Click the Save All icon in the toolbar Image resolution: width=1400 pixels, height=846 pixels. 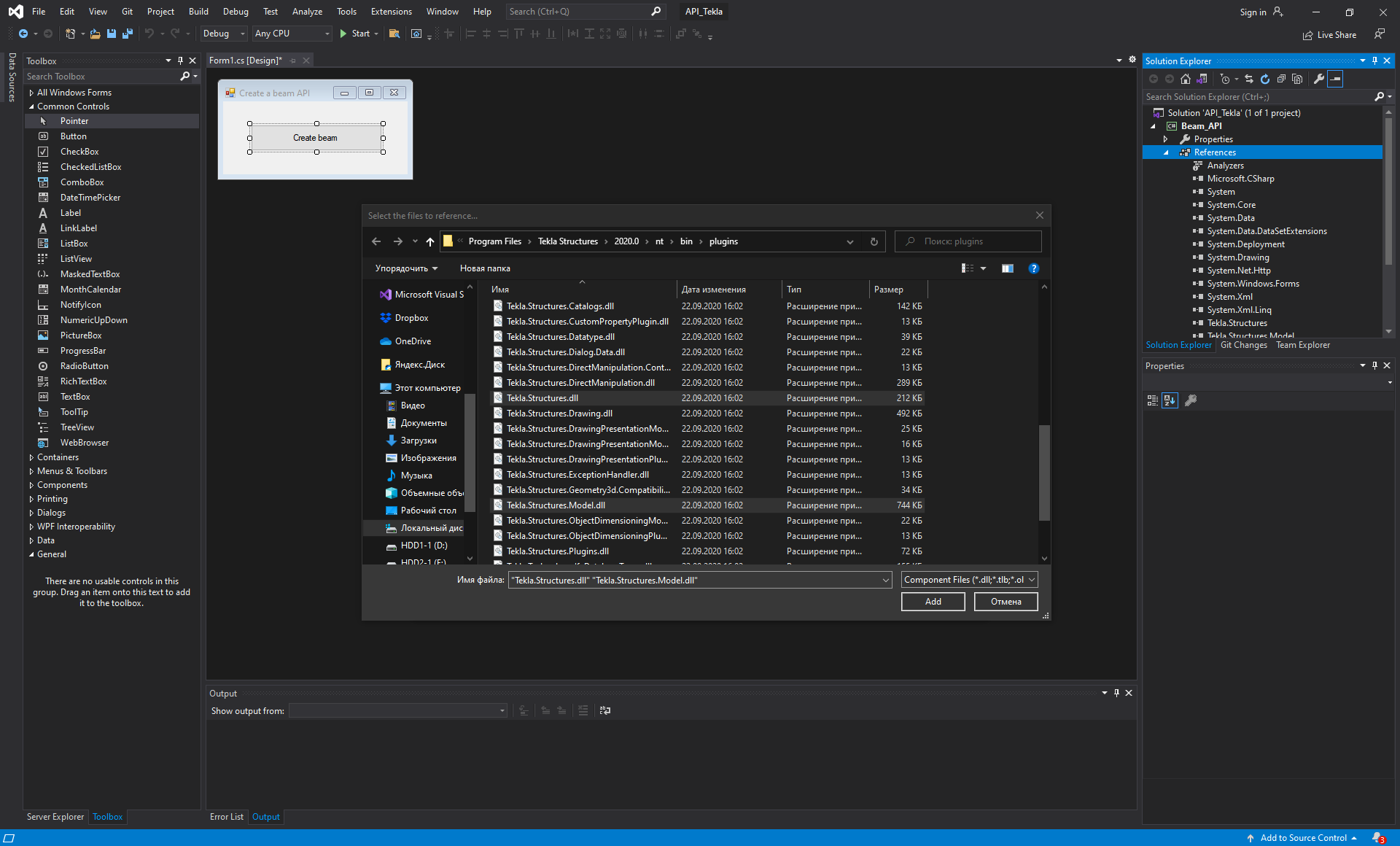pos(128,34)
